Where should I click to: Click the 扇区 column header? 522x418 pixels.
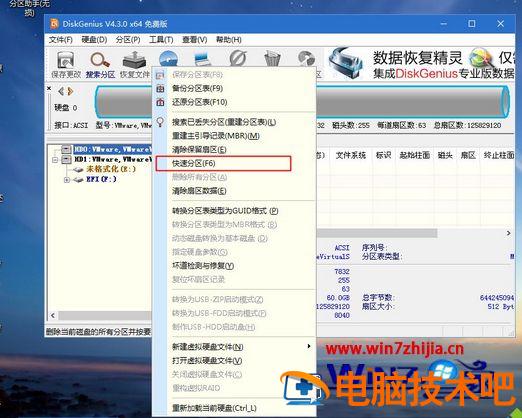(468, 155)
